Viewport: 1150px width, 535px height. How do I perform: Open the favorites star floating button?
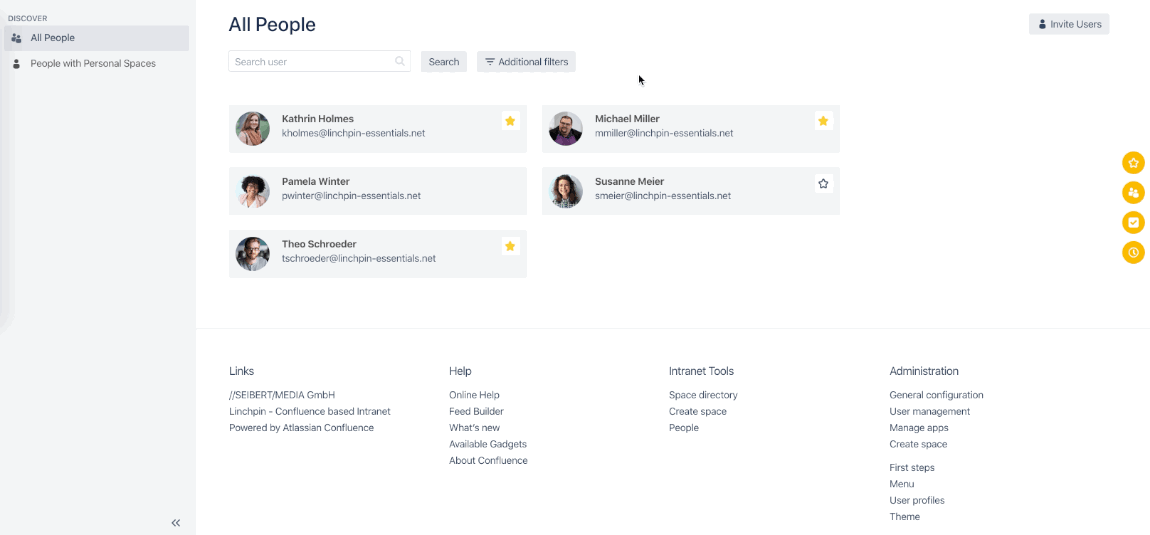(x=1133, y=162)
